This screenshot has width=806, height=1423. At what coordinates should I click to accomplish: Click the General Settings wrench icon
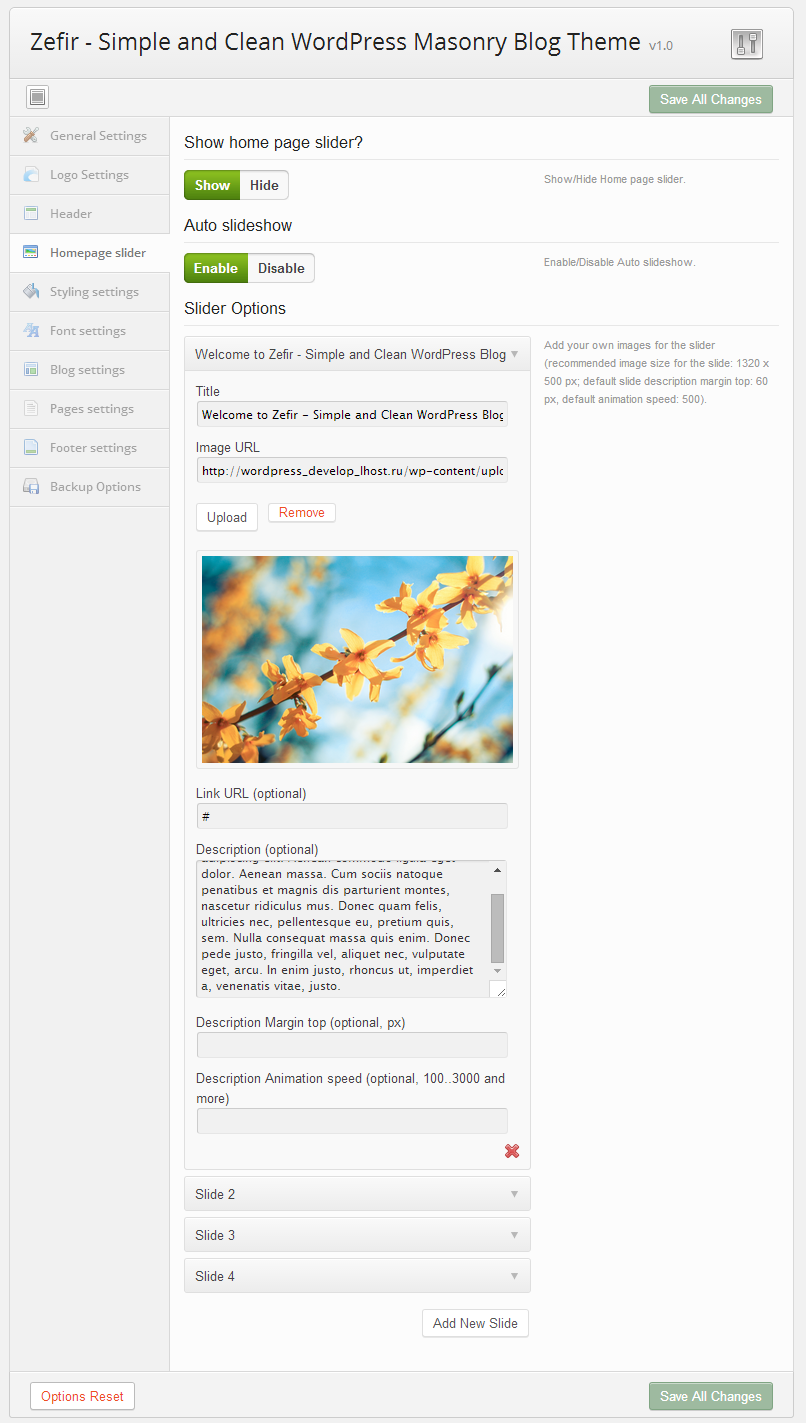pyautogui.click(x=31, y=136)
